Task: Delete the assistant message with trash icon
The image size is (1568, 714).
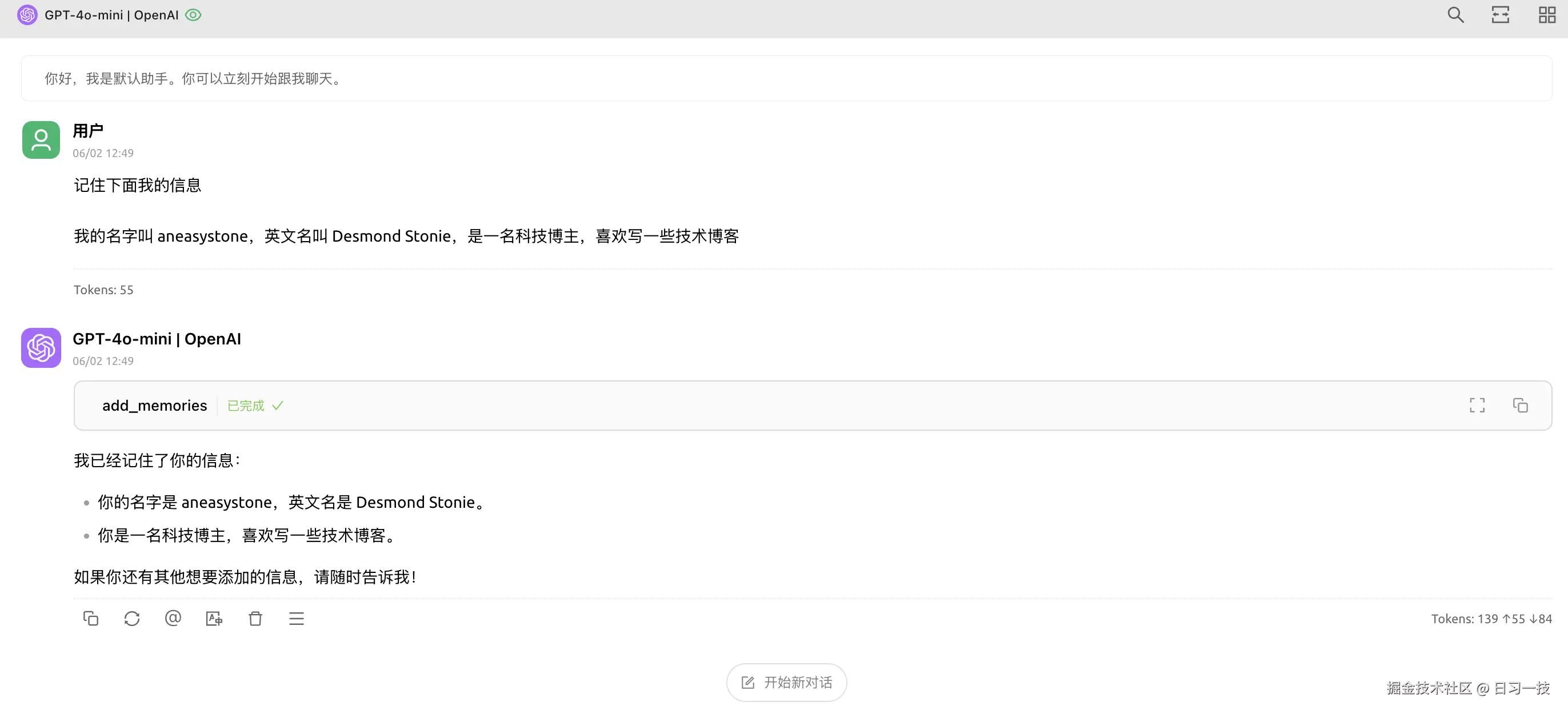Action: pyautogui.click(x=255, y=619)
